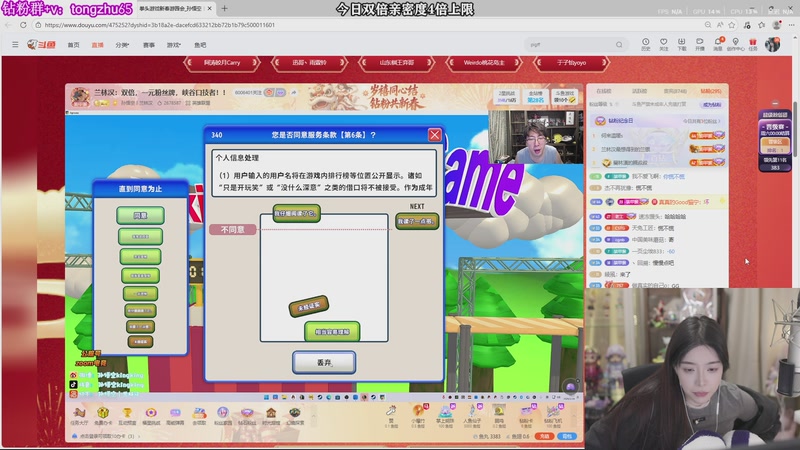Click the 放弃 give up button
Screen dimensions: 800x450
pos(324,362)
